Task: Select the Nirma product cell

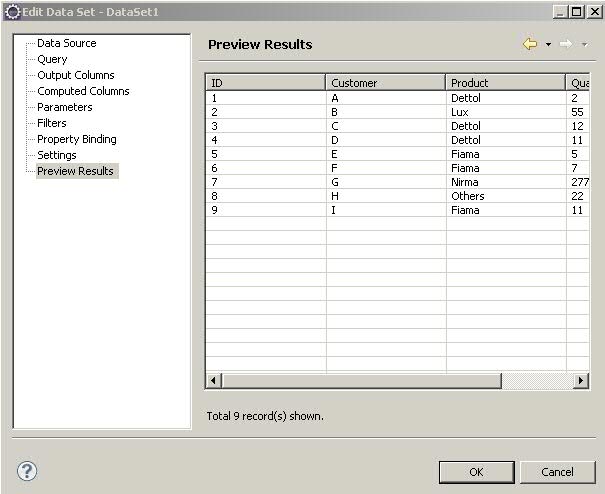Action: point(505,182)
